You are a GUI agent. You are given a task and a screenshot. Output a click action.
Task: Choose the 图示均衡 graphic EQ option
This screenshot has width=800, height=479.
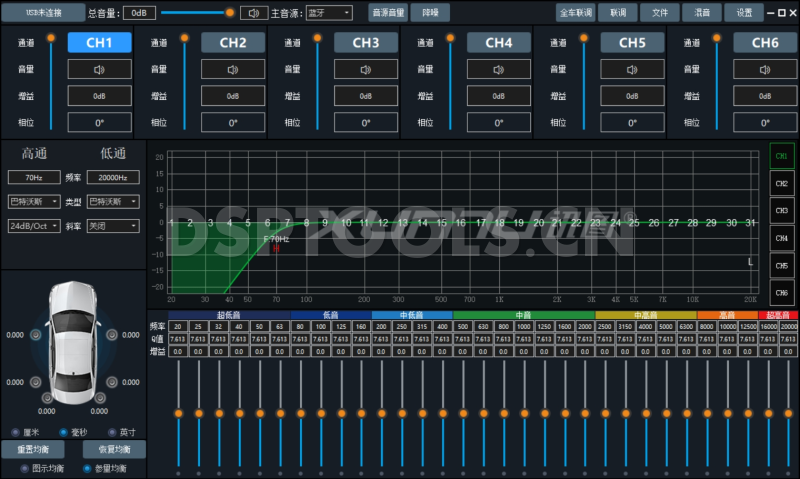pyautogui.click(x=15, y=468)
